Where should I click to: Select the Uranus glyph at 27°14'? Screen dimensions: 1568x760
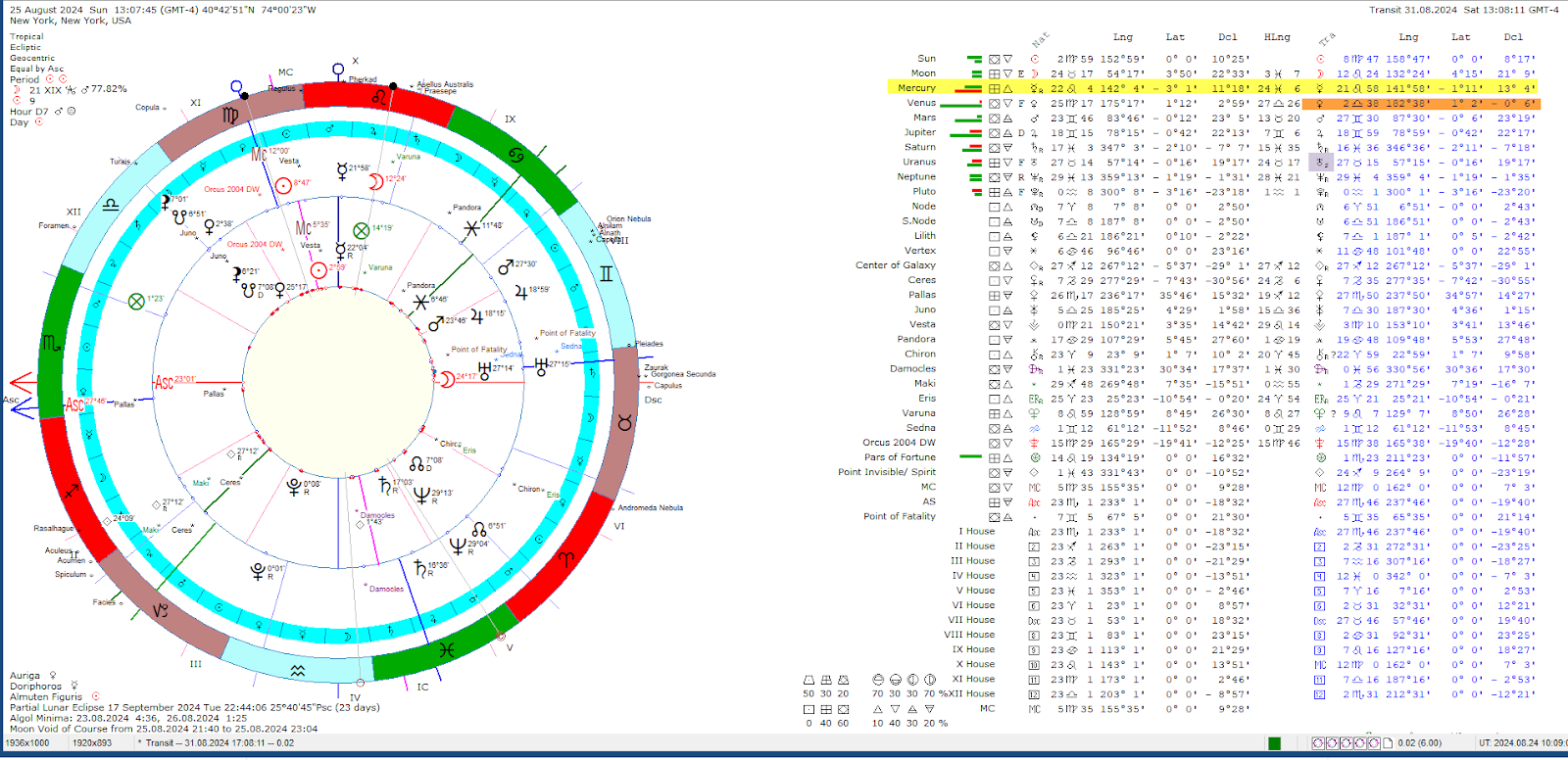click(483, 370)
